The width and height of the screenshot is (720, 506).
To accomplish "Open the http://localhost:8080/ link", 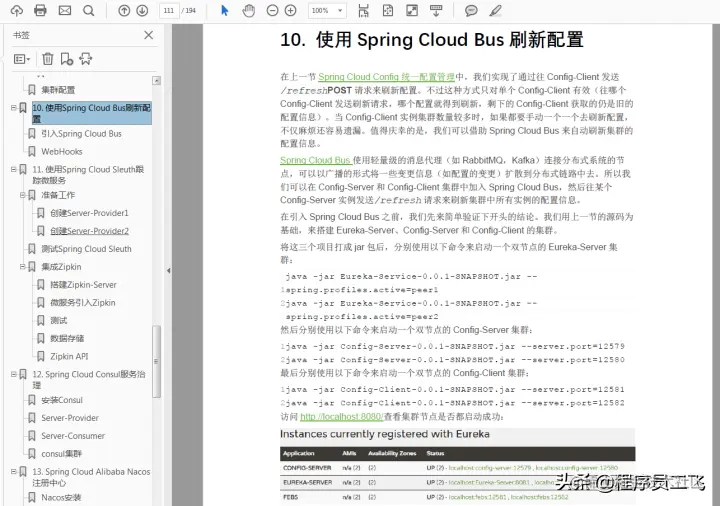I will point(342,416).
